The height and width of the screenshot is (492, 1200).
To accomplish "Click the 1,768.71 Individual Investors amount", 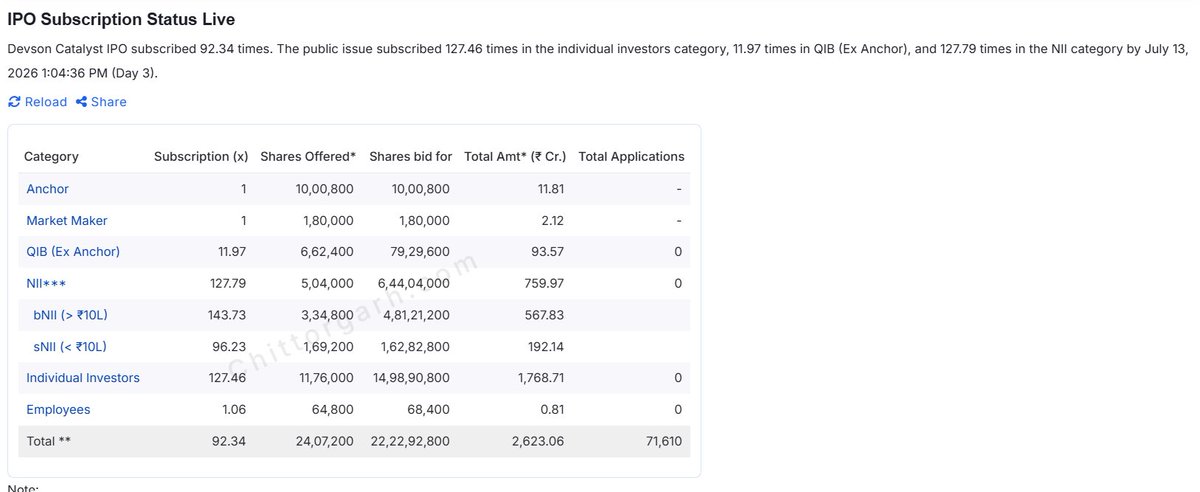I will coord(540,378).
